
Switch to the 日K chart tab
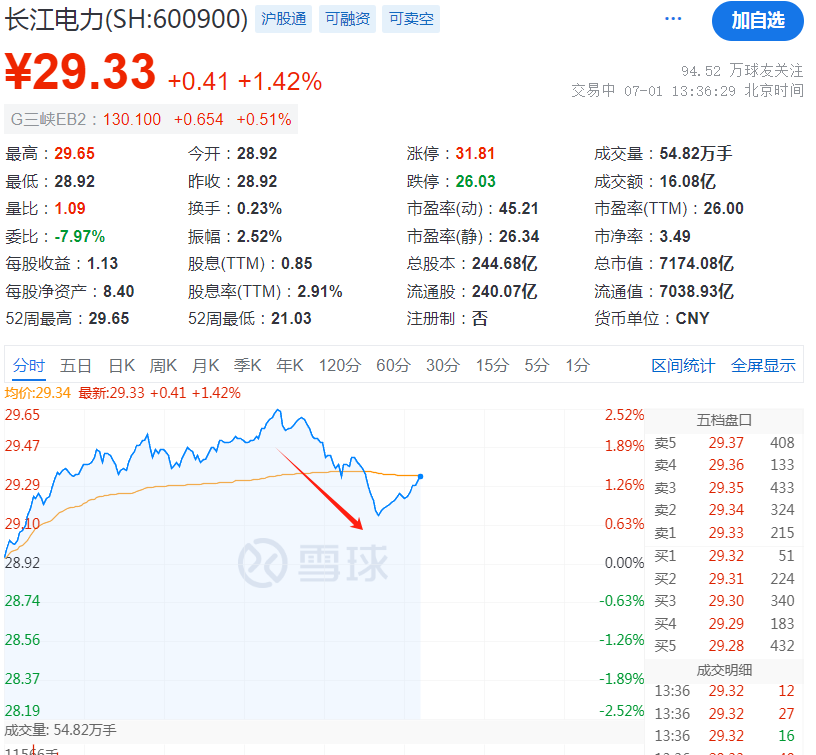122,365
